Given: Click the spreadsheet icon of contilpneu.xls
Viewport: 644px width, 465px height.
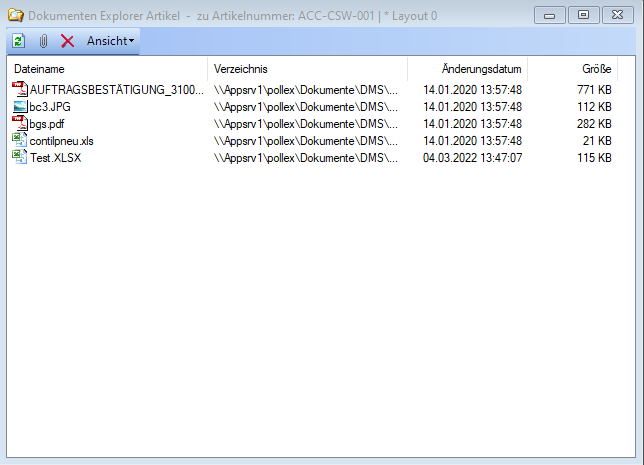Looking at the screenshot, I should [x=19, y=141].
